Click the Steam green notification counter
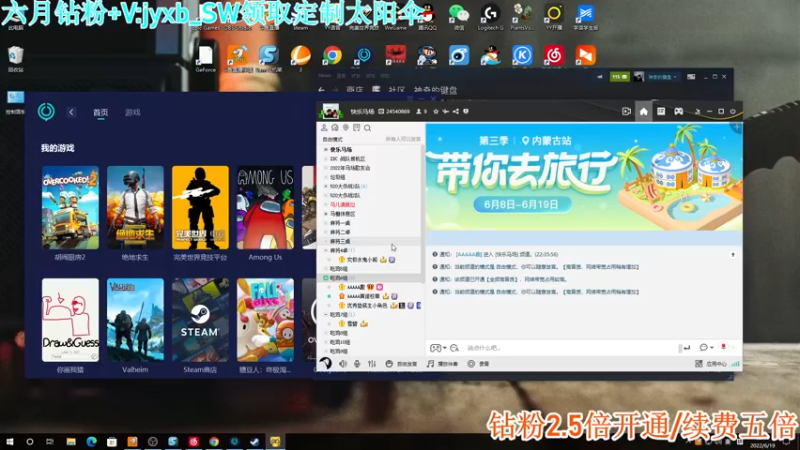The image size is (800, 450). pyautogui.click(x=620, y=77)
